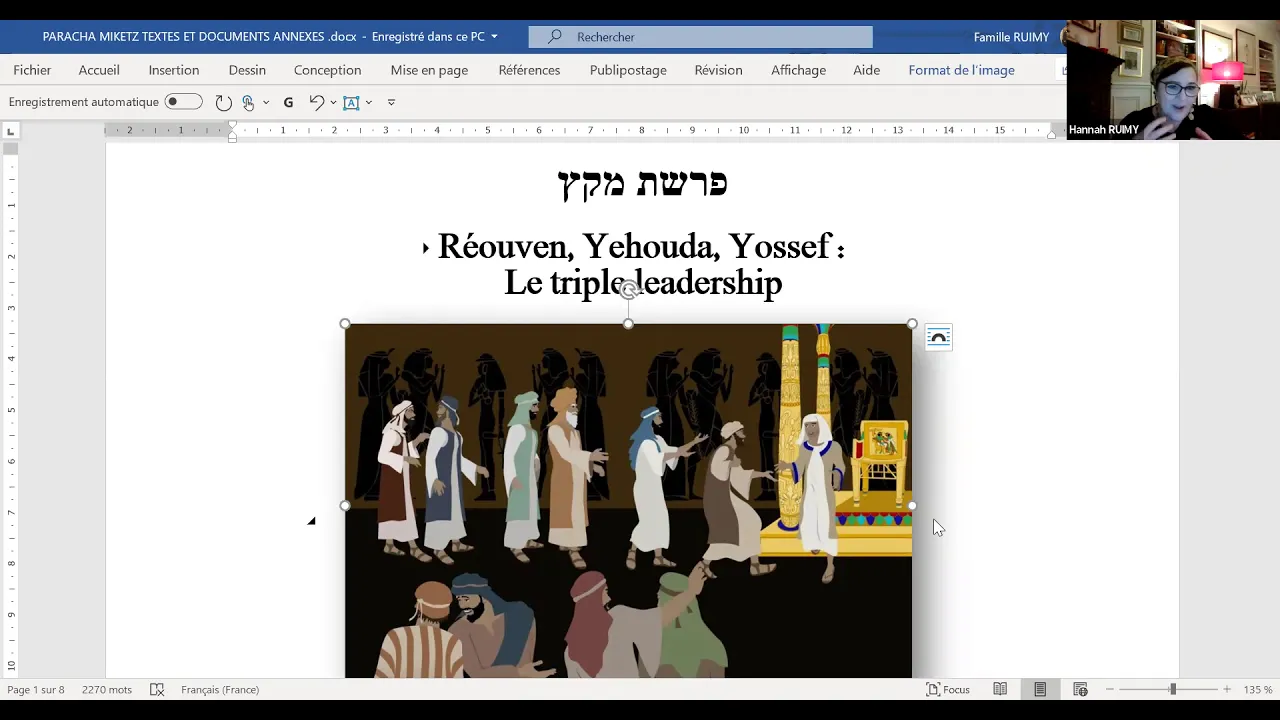The image size is (1280, 720).
Task: Toggle the Enregistrement automatique switch
Action: point(183,102)
